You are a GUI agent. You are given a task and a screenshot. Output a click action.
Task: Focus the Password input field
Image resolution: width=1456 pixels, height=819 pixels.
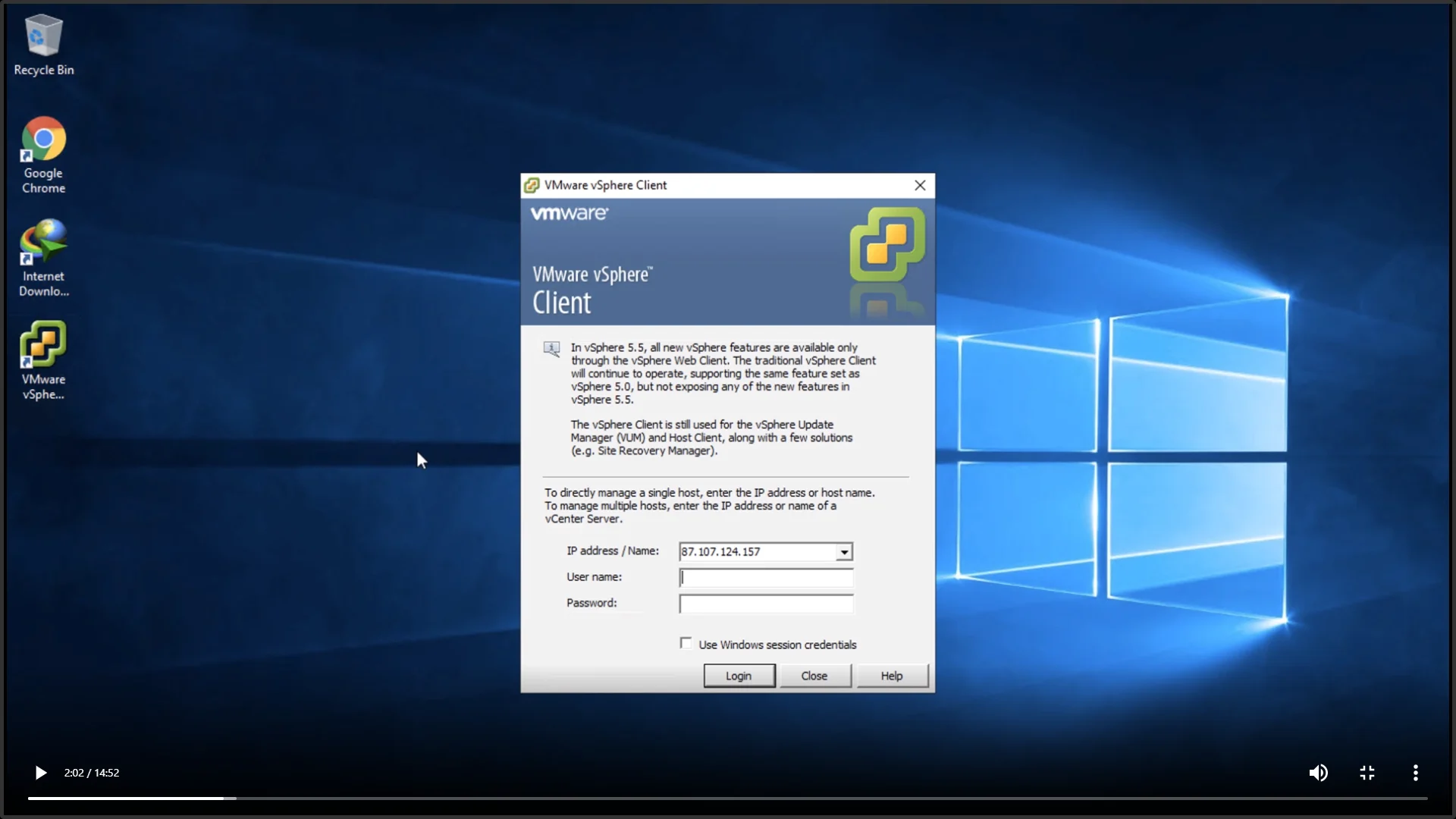tap(766, 604)
